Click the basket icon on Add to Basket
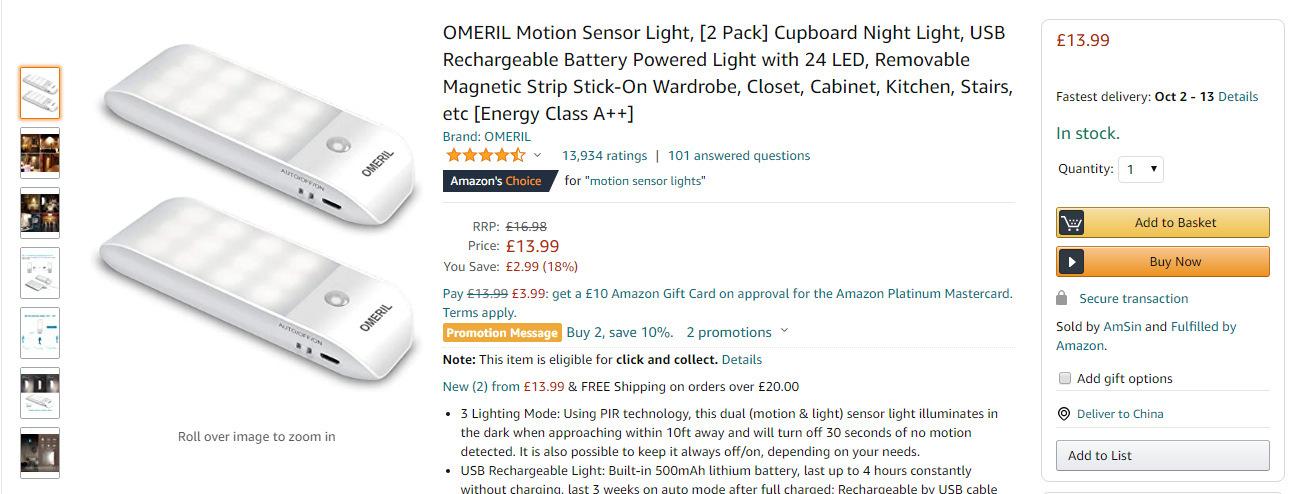This screenshot has width=1289, height=494. coord(1072,223)
